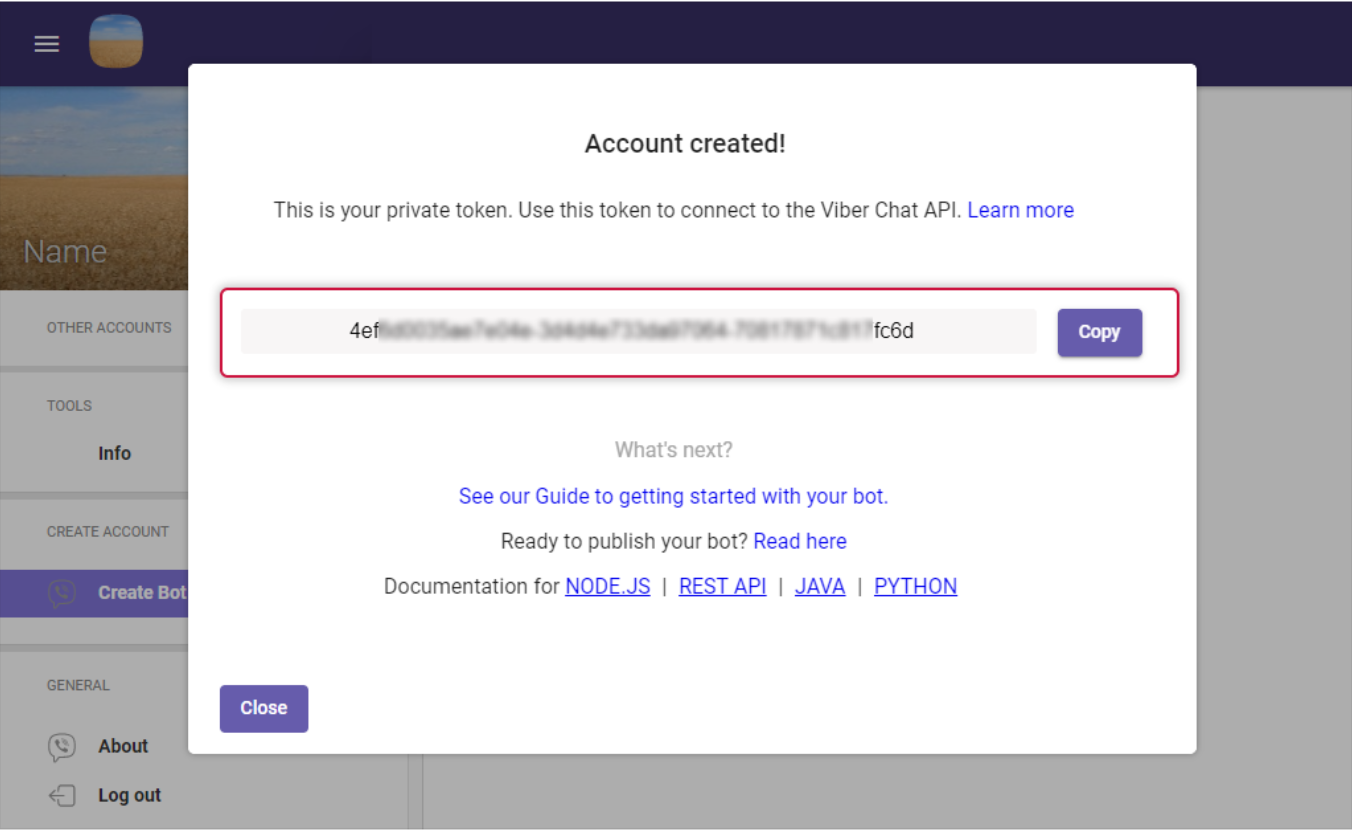Open the About menu item
This screenshot has height=830, width=1352.
tap(123, 746)
